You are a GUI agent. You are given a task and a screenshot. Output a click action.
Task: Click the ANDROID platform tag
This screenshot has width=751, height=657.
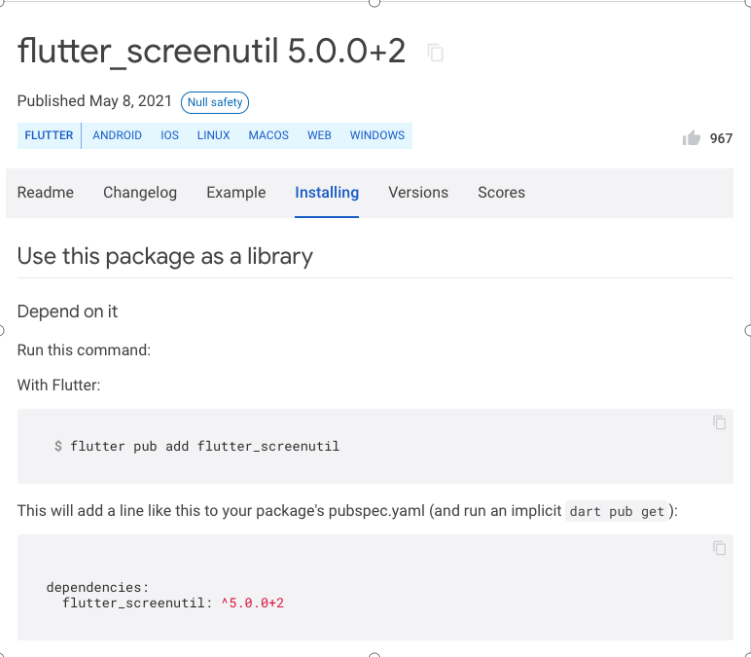[x=117, y=136]
